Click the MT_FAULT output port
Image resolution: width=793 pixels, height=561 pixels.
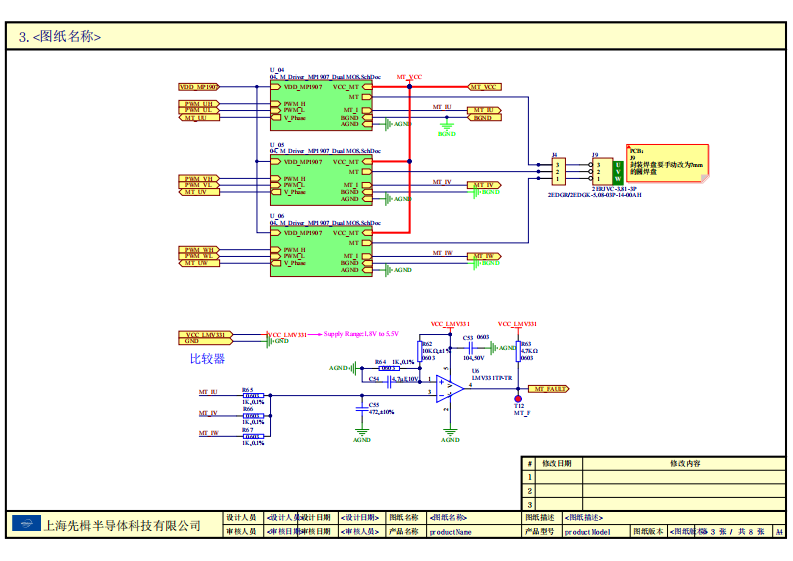click(549, 389)
